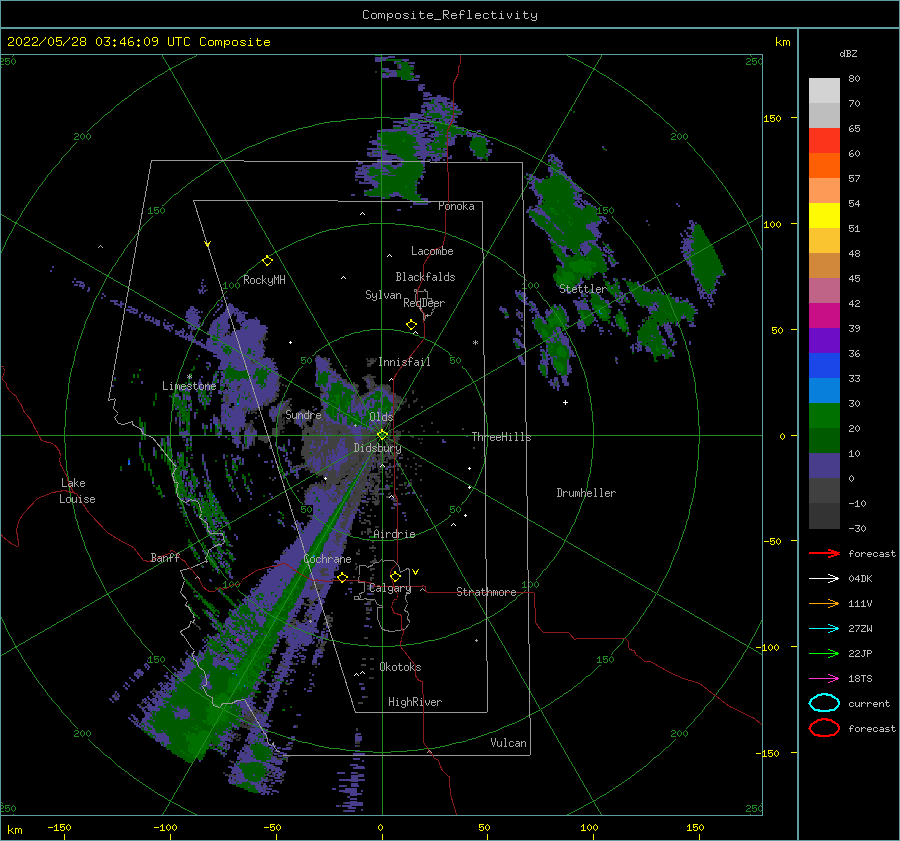Click the Stettler label
900x841 pixels.
pos(583,289)
